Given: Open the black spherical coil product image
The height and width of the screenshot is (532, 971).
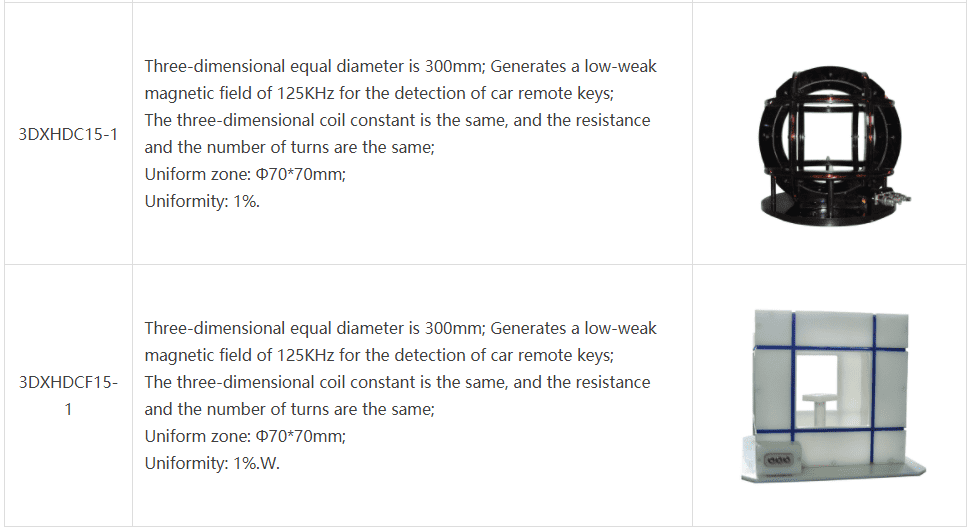Looking at the screenshot, I should point(830,146).
